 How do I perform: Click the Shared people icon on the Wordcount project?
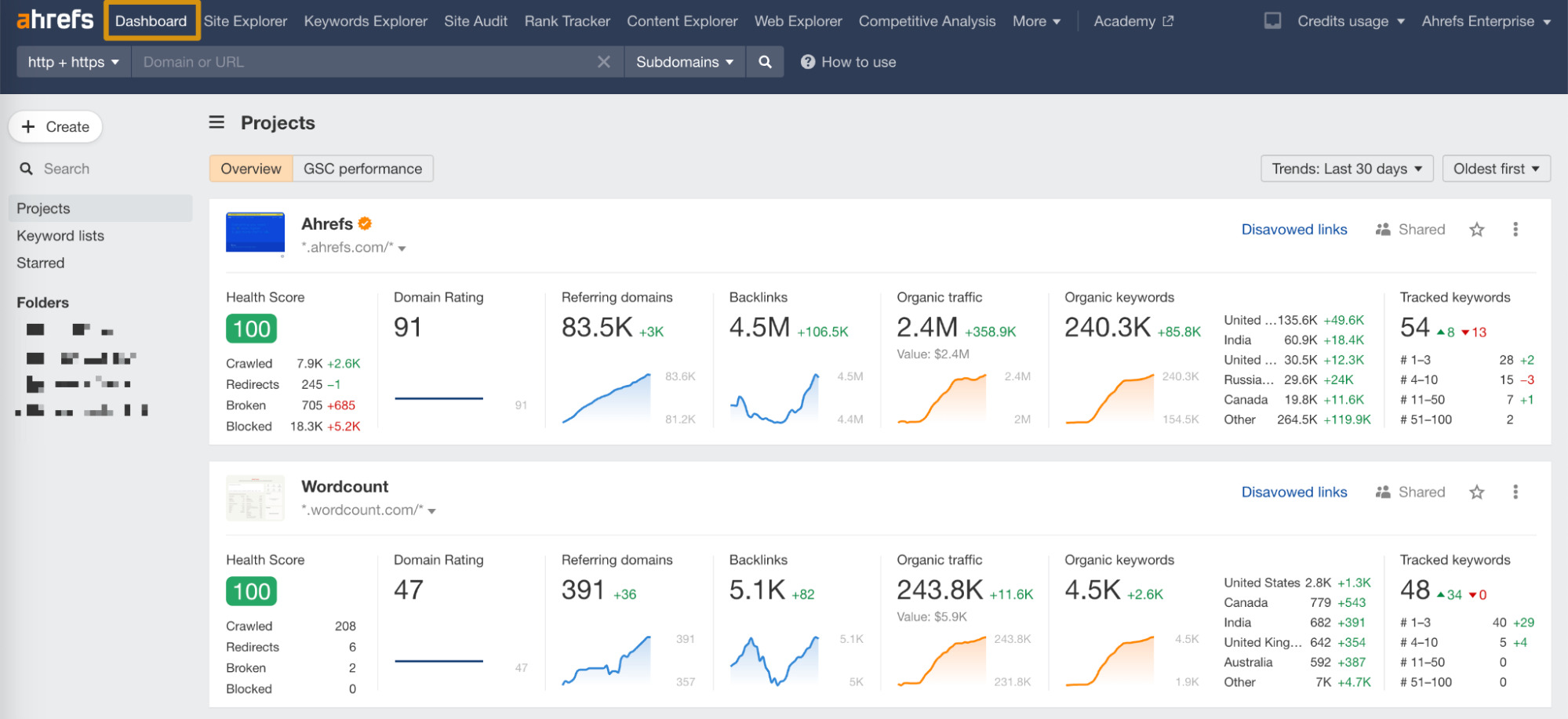1383,492
